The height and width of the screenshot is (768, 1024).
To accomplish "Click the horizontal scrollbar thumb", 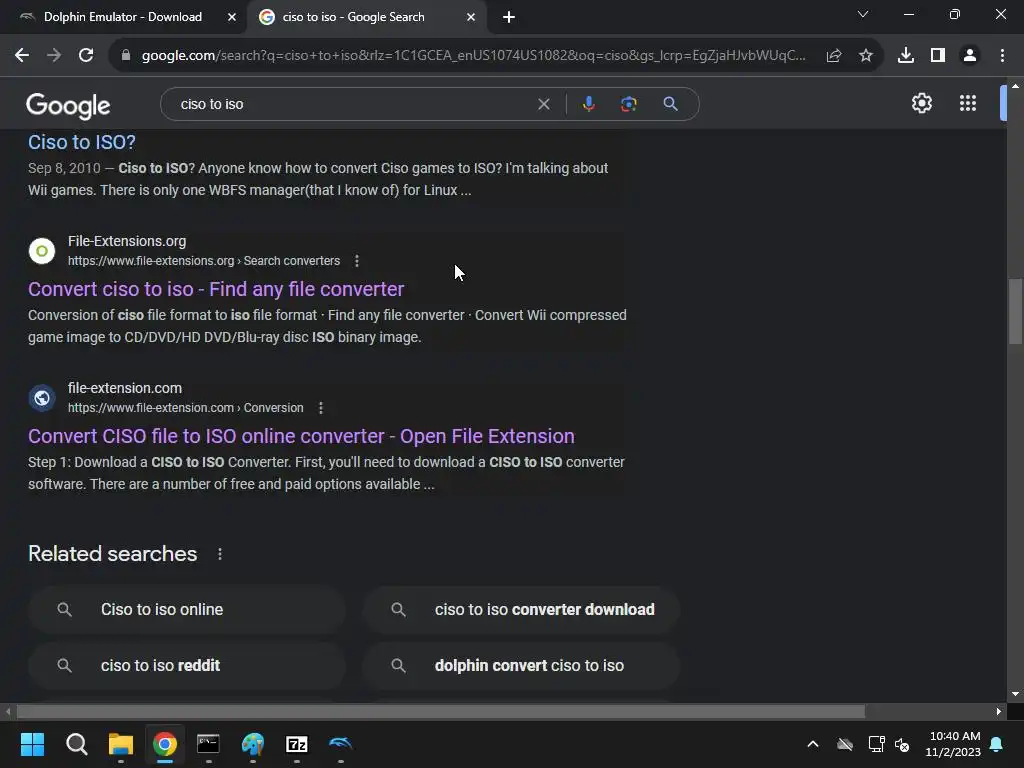I will click(x=441, y=711).
